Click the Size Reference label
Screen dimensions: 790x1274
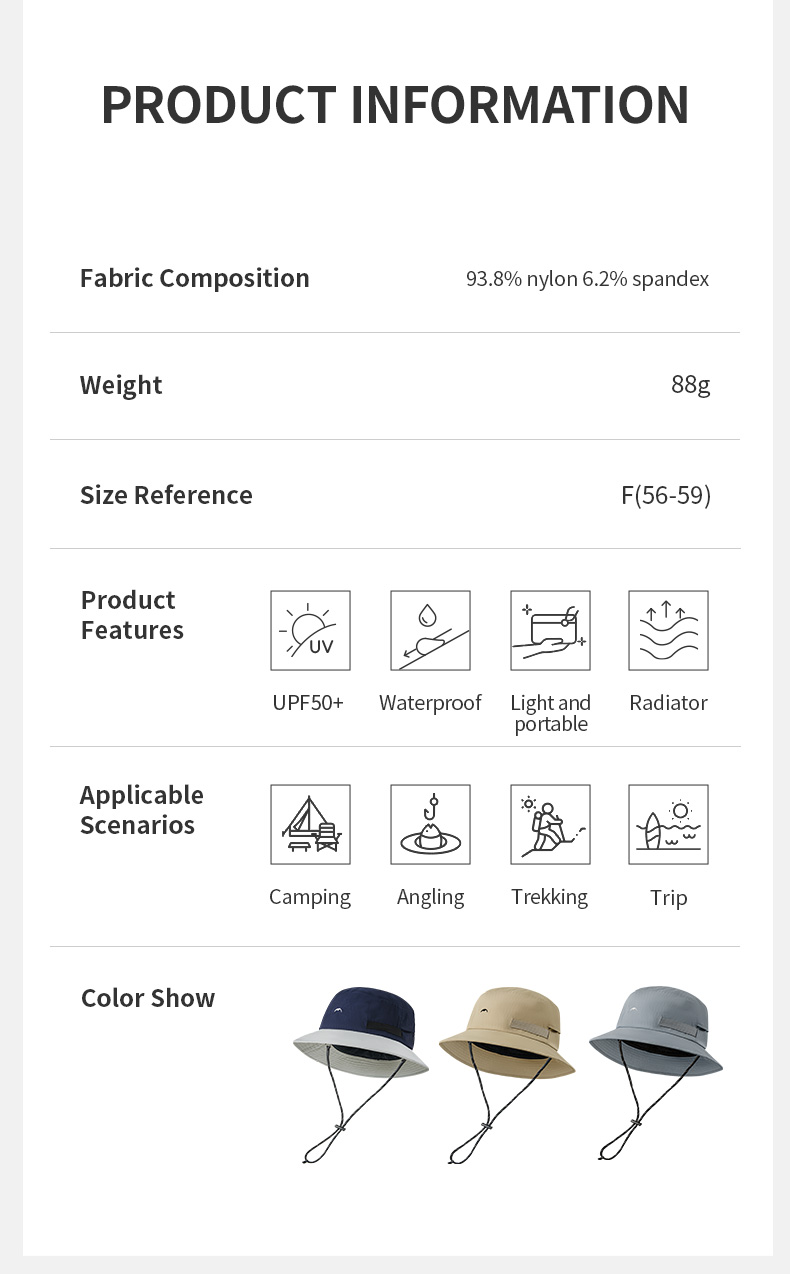pos(166,495)
